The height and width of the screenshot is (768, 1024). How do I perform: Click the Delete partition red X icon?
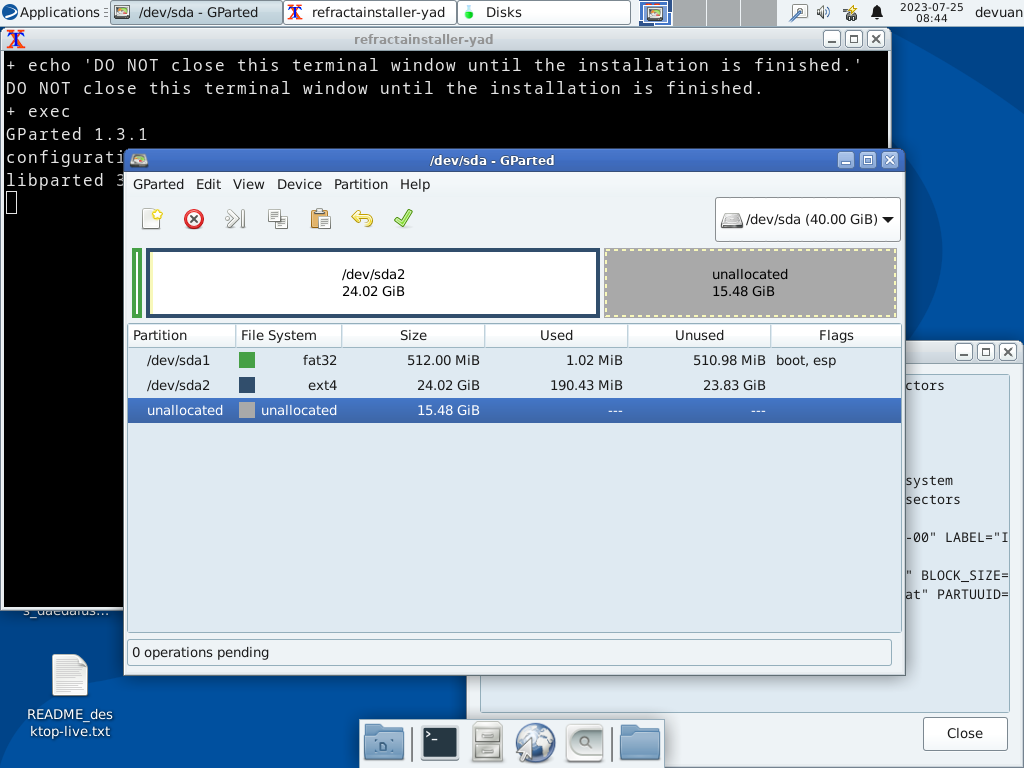click(x=194, y=219)
